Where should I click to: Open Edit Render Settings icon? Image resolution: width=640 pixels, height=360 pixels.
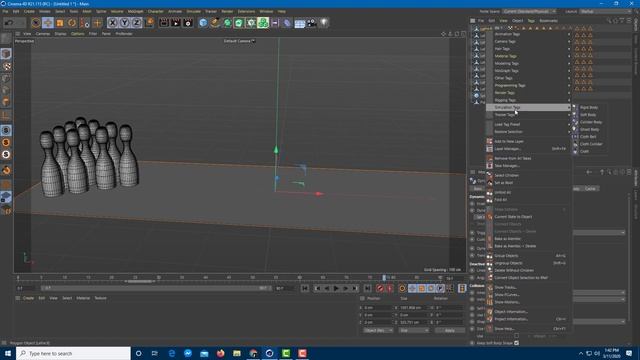(x=188, y=23)
